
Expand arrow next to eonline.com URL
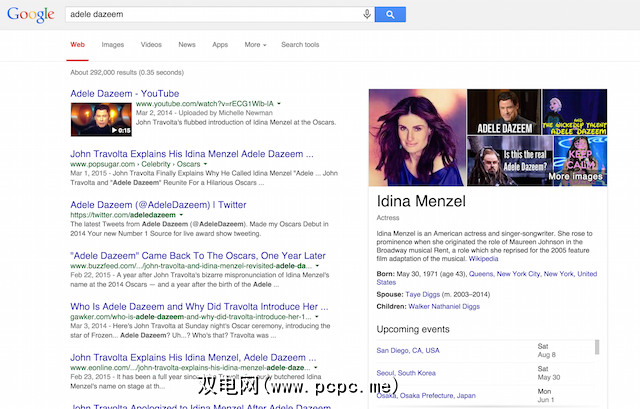316,367
